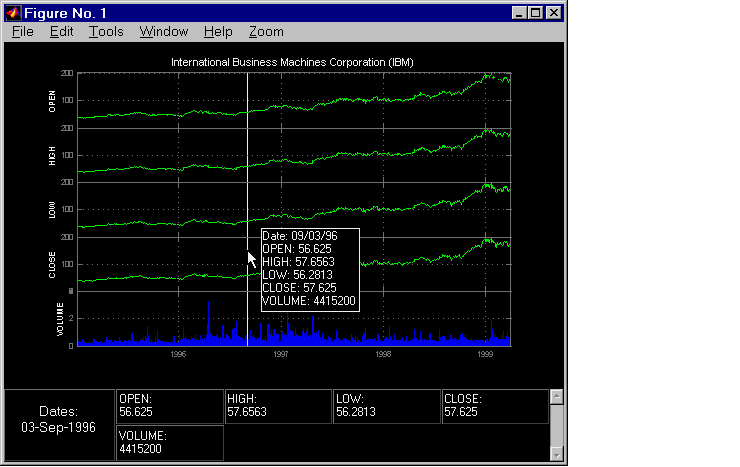
Task: Click the Figure No. 1 title bar text
Action: pyautogui.click(x=65, y=13)
